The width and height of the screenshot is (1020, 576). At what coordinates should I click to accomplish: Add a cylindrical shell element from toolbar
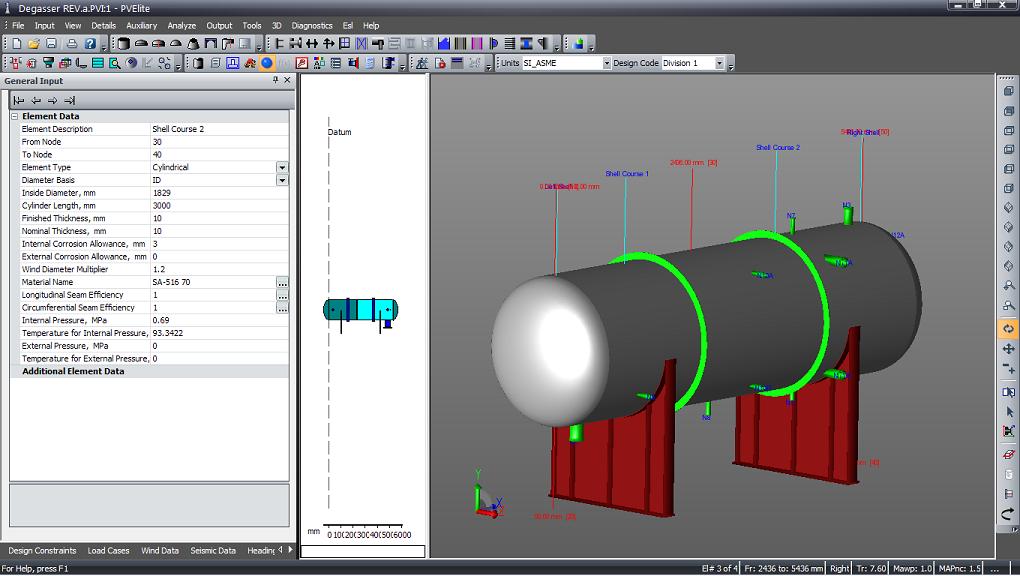point(123,44)
